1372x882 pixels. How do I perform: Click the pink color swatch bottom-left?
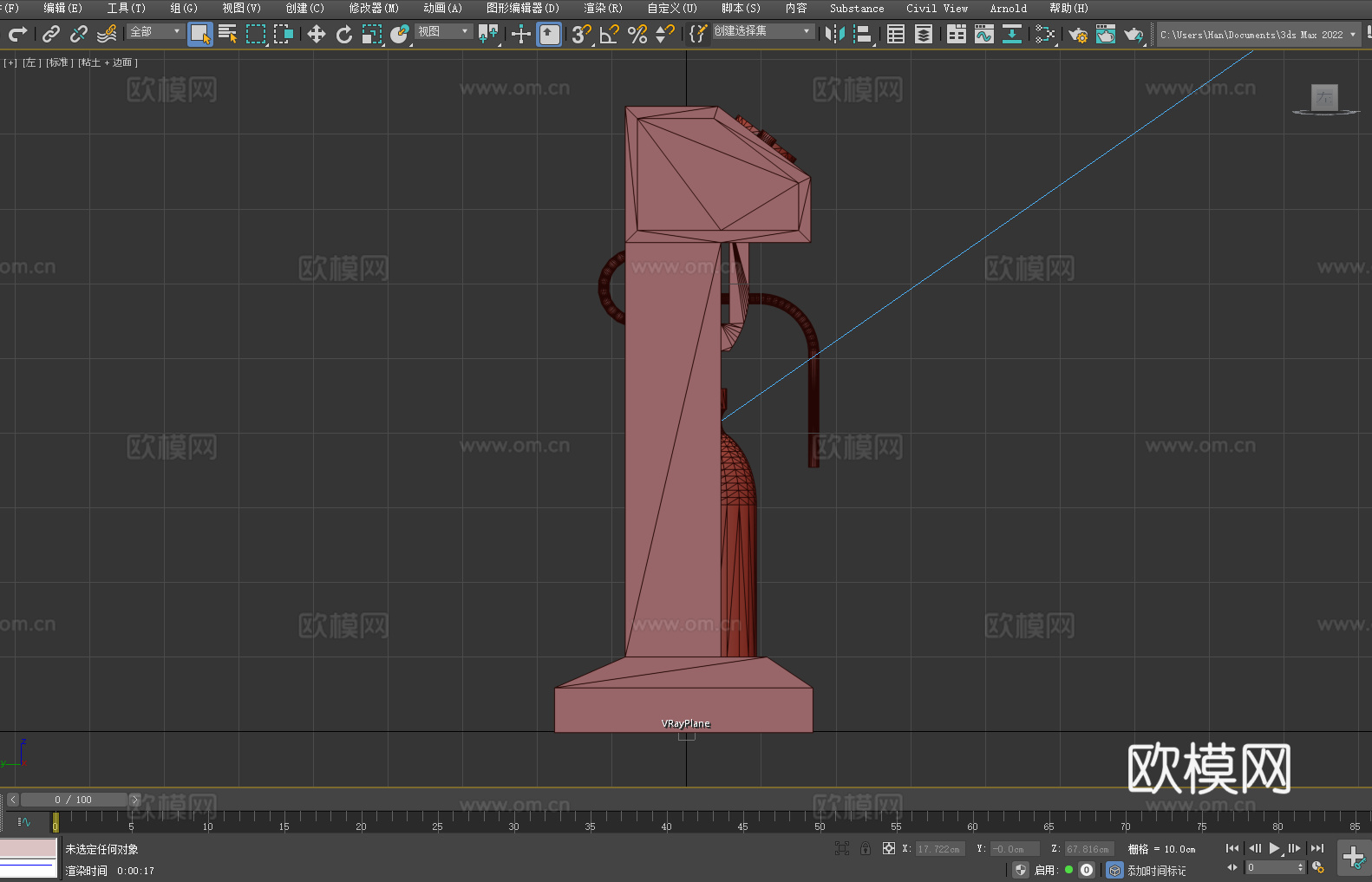(29, 847)
